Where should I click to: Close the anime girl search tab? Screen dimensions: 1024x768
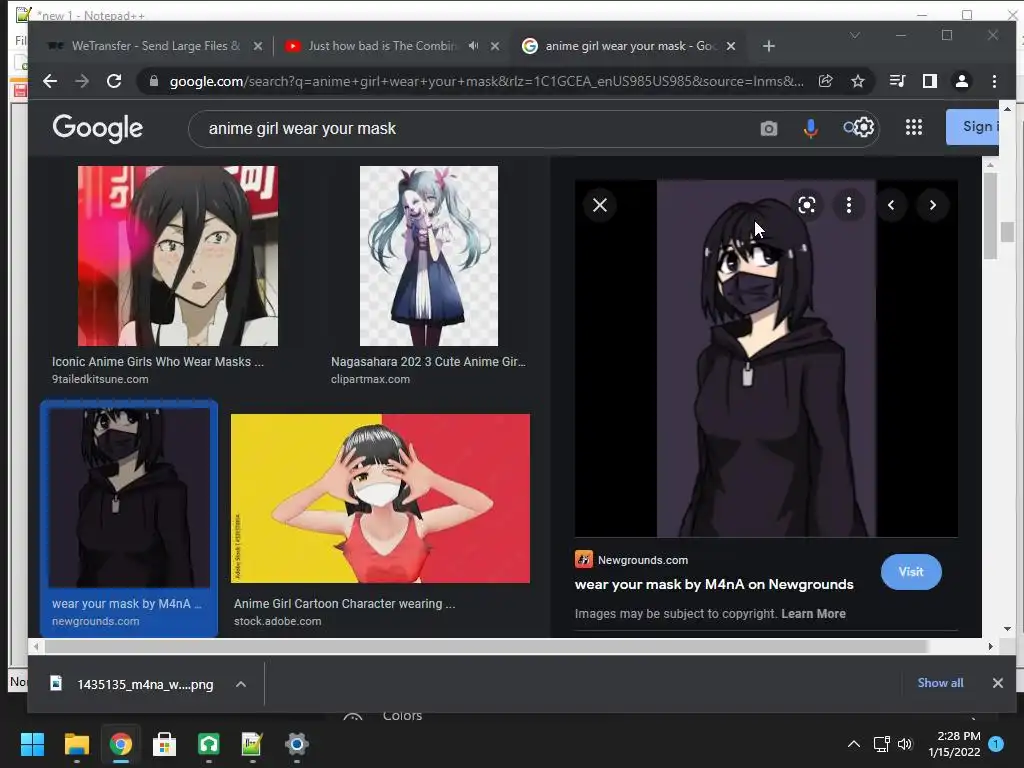tap(731, 46)
